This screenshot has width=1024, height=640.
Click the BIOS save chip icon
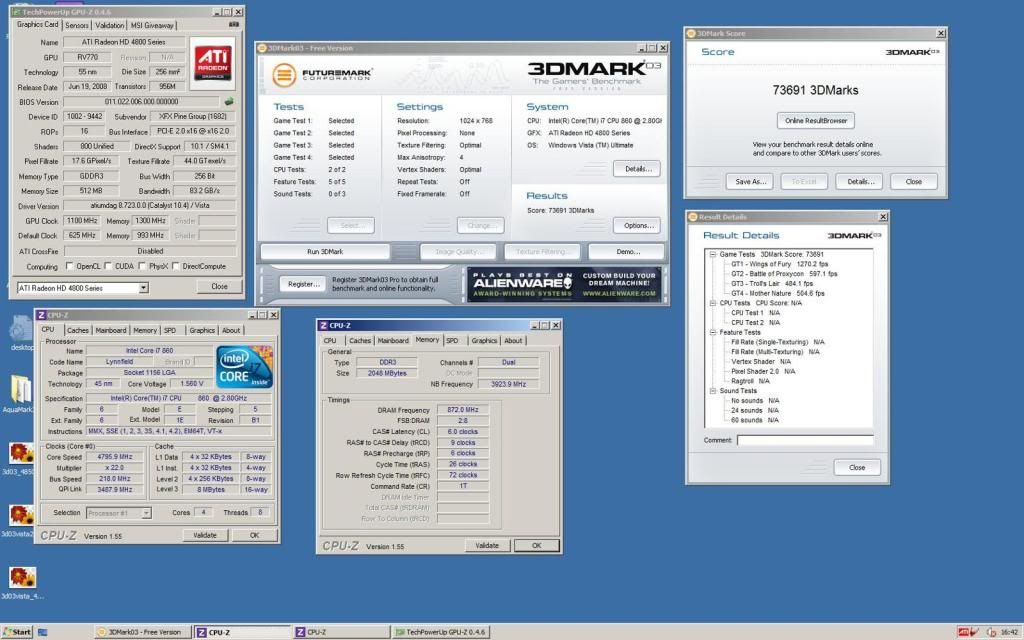click(x=229, y=101)
